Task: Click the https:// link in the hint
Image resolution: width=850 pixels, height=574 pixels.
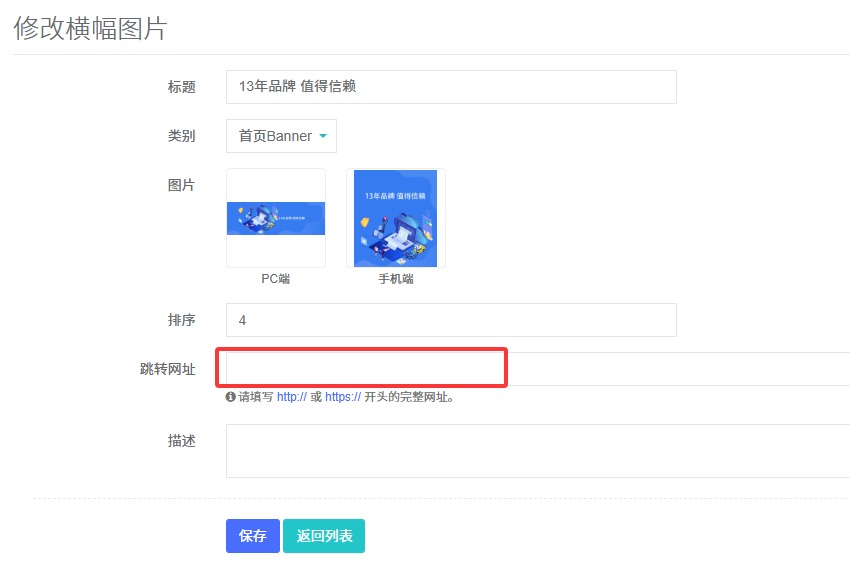Action: [x=342, y=397]
